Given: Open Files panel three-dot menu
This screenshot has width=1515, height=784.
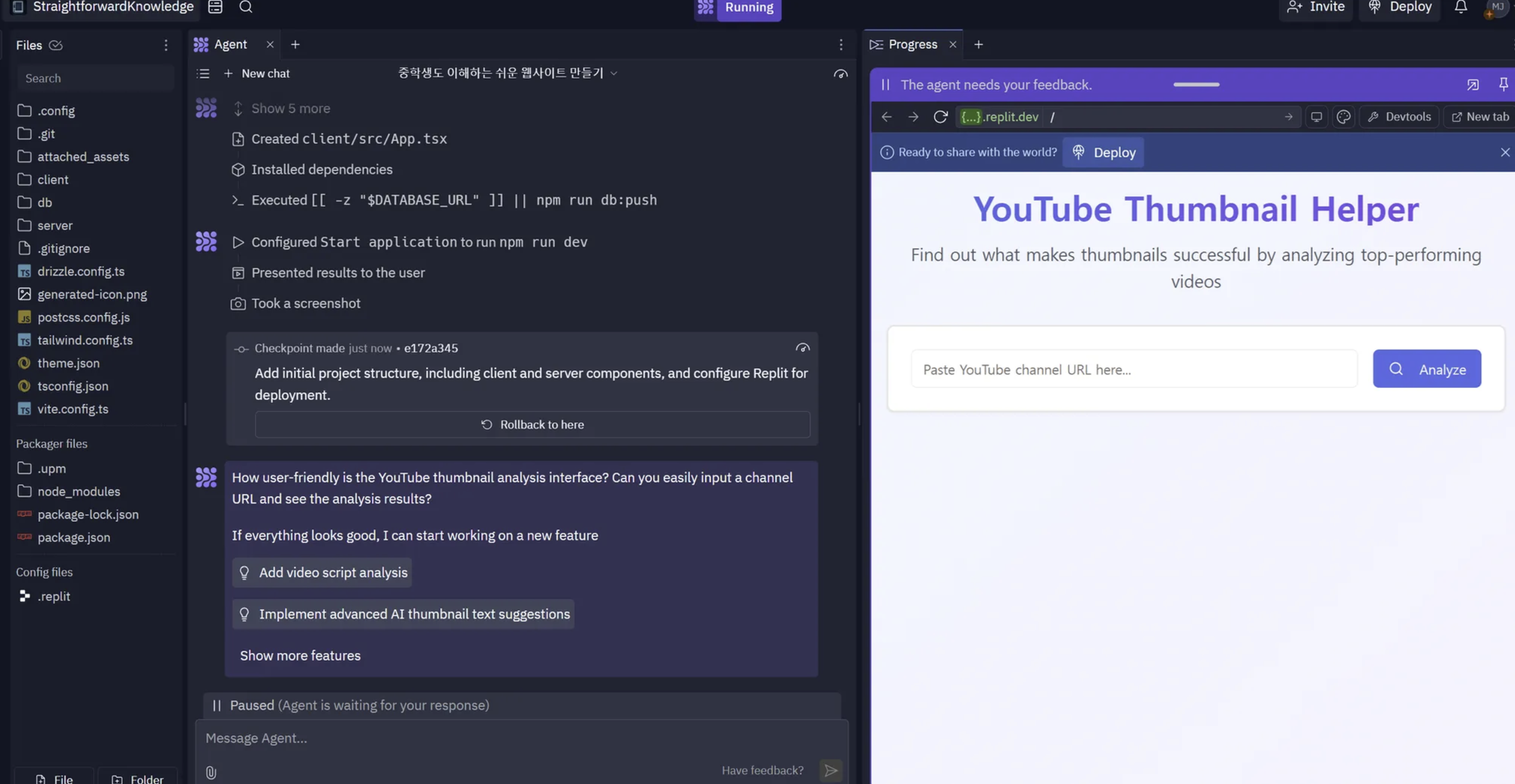Looking at the screenshot, I should click(x=166, y=45).
